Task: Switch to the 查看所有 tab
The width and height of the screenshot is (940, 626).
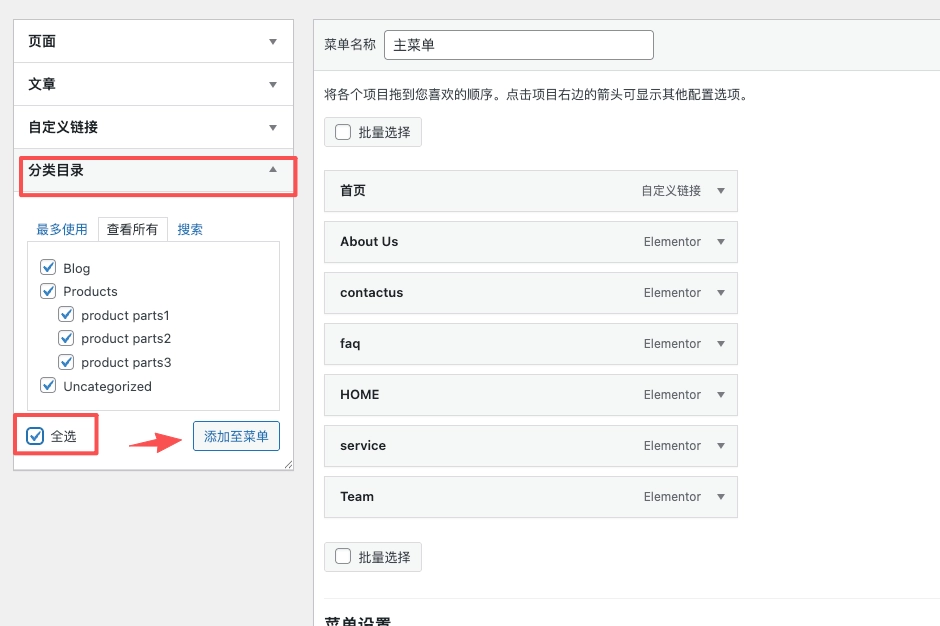Action: click(x=132, y=229)
